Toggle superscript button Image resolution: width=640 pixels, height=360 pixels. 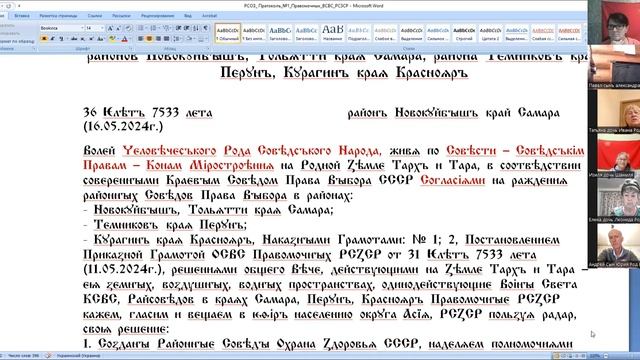pos(91,39)
